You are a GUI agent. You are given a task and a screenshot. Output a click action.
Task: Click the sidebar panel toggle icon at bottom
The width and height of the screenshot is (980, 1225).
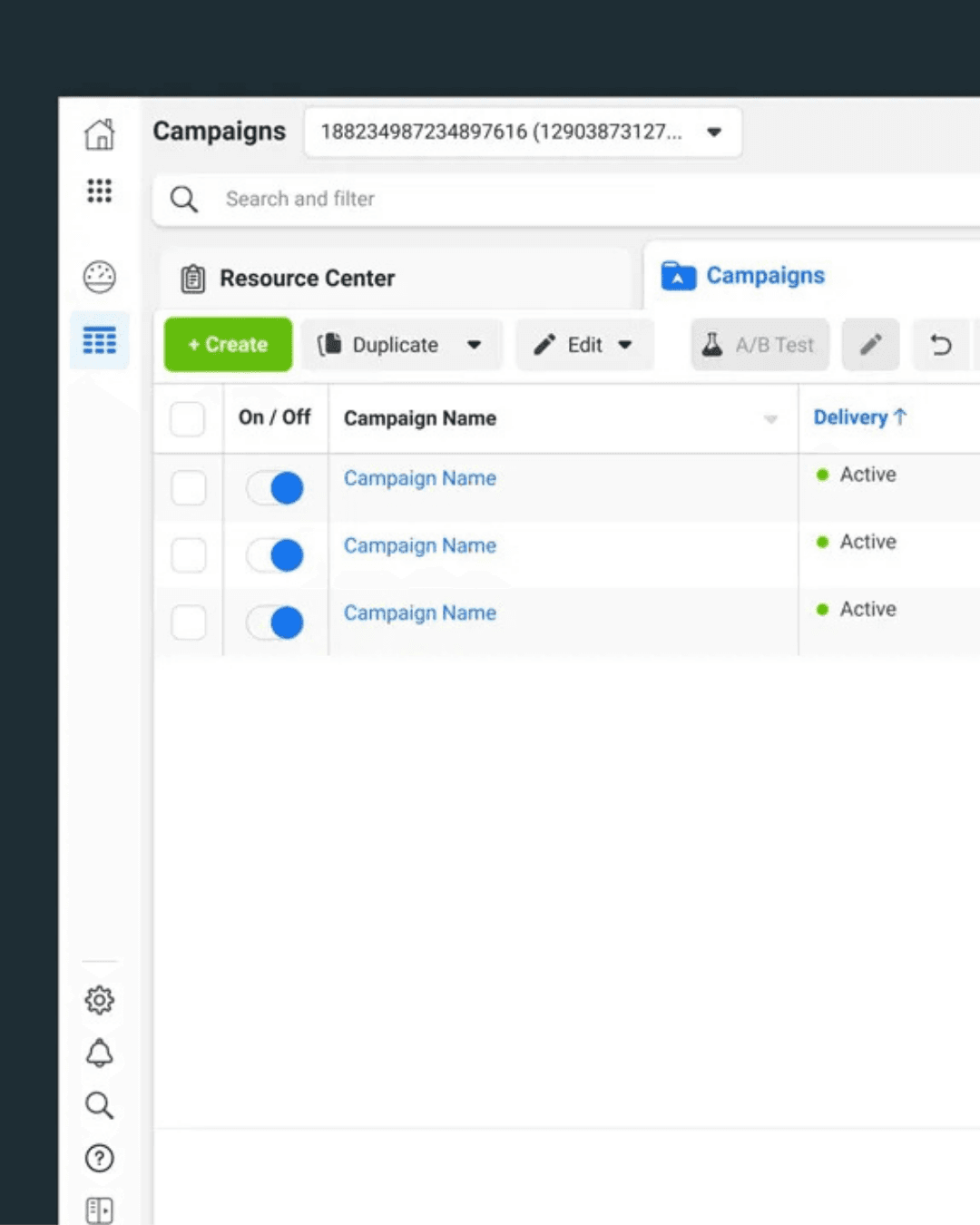coord(100,1210)
